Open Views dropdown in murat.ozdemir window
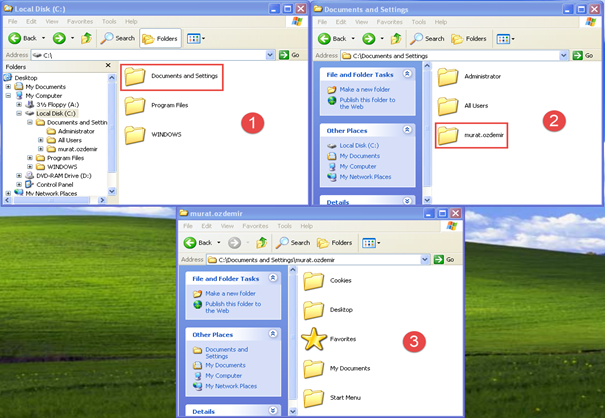The height and width of the screenshot is (418, 605). 371,243
